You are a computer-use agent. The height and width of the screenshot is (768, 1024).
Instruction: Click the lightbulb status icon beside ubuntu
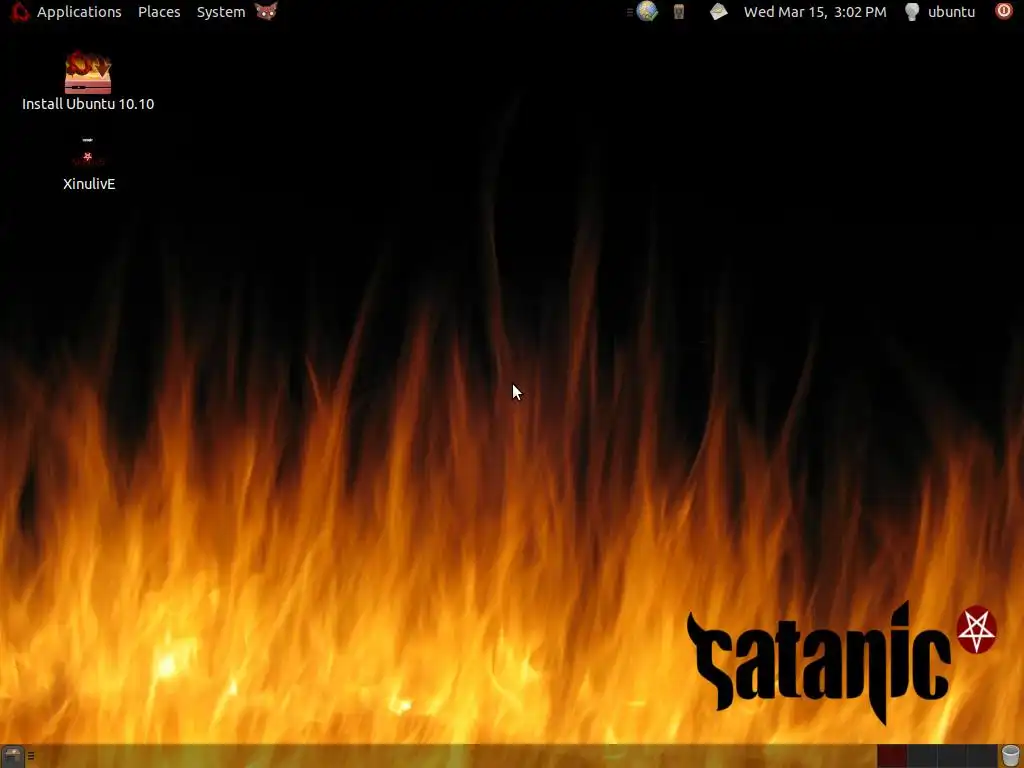[912, 12]
